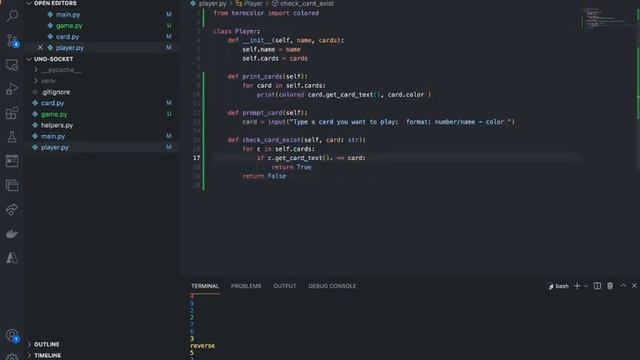Click player.py breadcrumb segment
The width and height of the screenshot is (640, 360).
coord(212,3)
